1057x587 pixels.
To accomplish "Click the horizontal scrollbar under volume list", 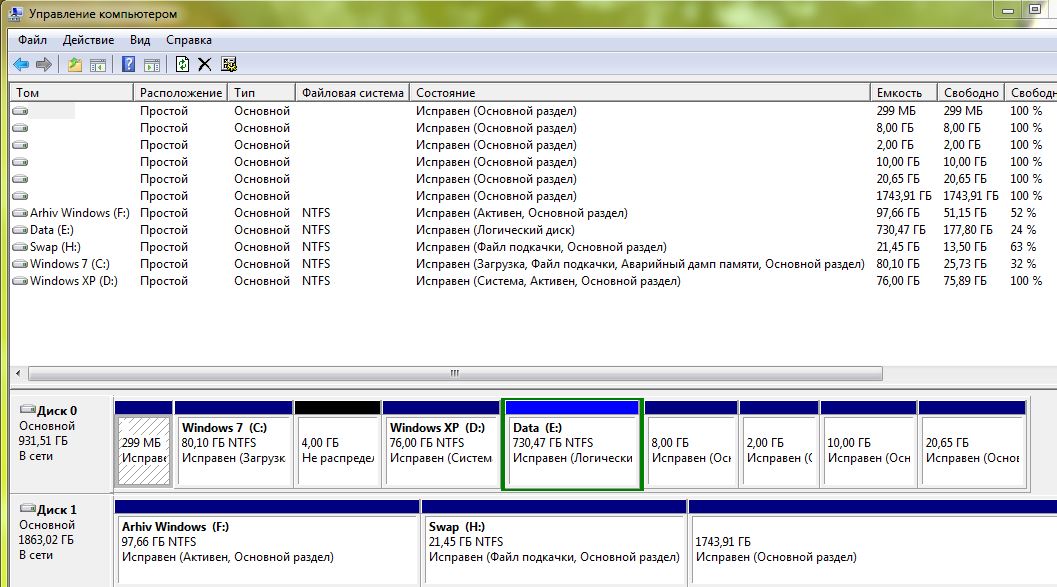I will pos(453,373).
